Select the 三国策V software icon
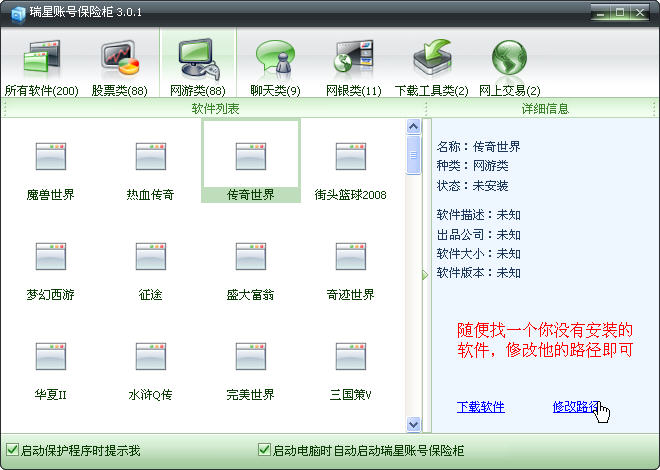Image resolution: width=660 pixels, height=470 pixels. pos(351,357)
